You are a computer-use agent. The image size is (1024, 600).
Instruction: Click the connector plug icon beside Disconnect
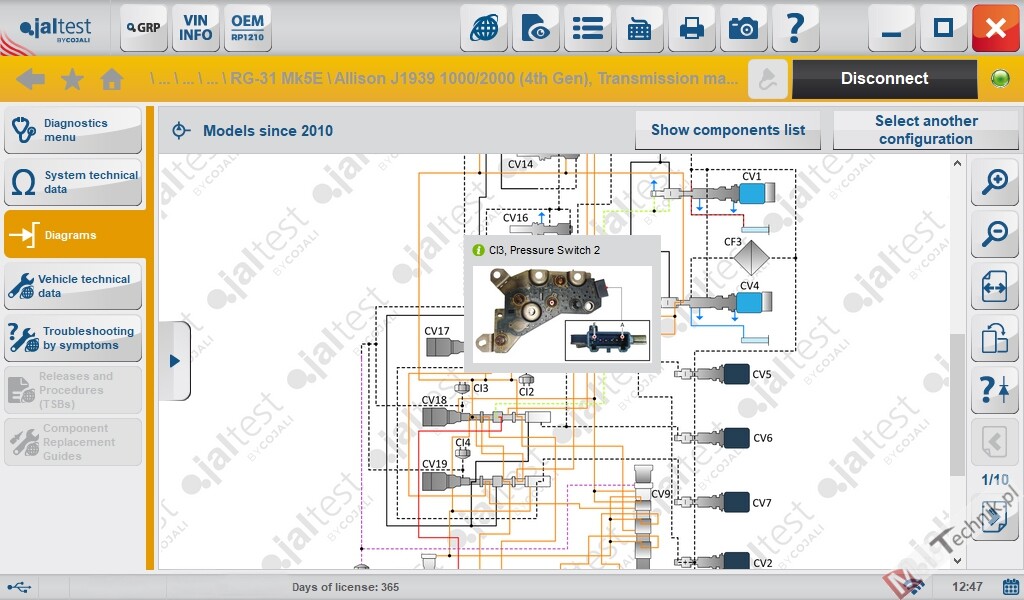[767, 79]
